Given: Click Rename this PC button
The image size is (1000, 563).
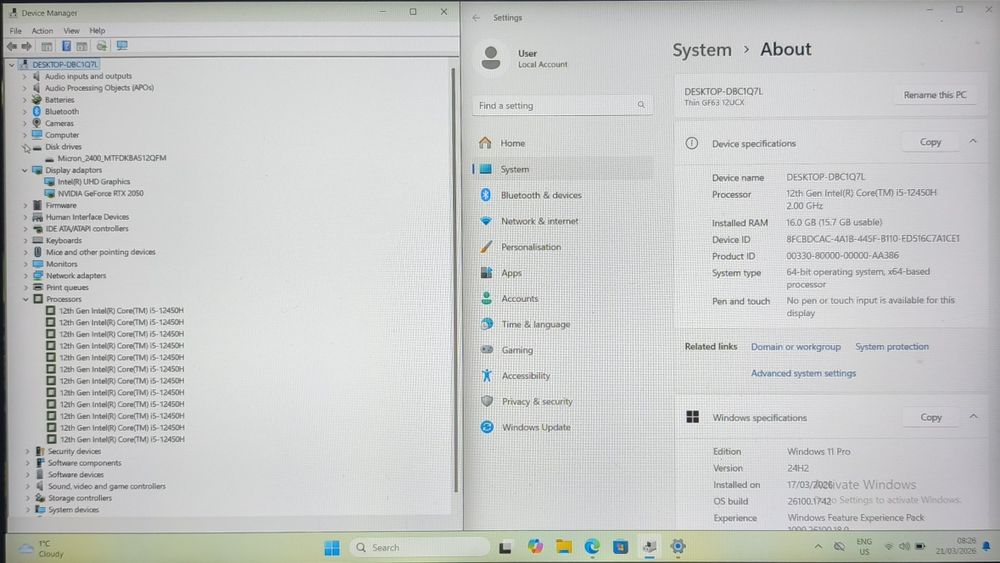Looking at the screenshot, I should tap(935, 95).
